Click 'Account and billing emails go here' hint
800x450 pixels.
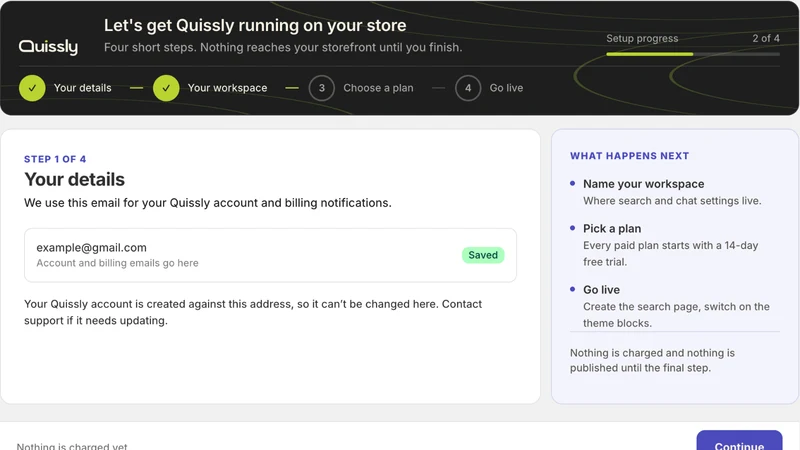[117, 263]
